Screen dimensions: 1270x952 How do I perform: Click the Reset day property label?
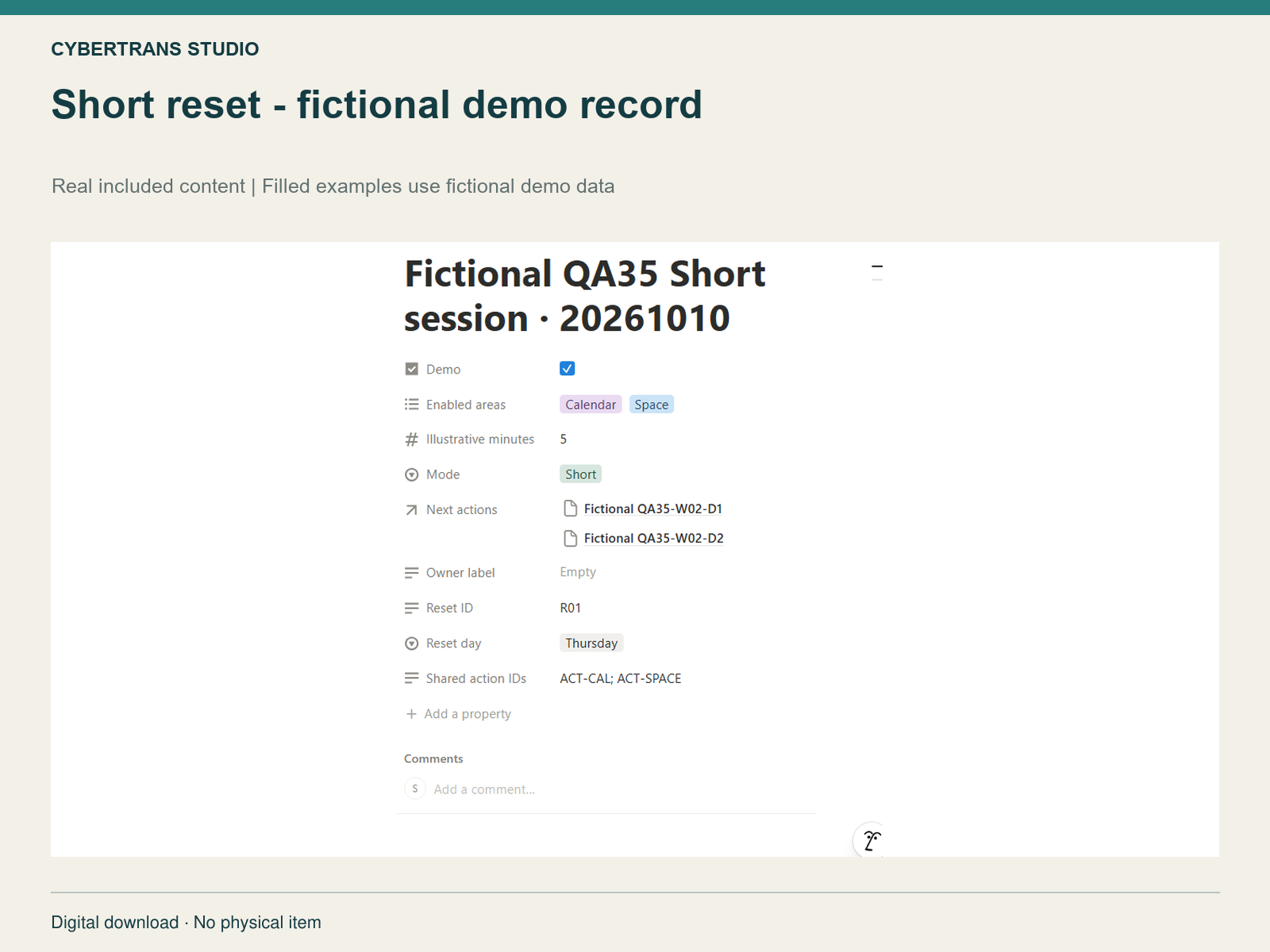click(x=453, y=643)
